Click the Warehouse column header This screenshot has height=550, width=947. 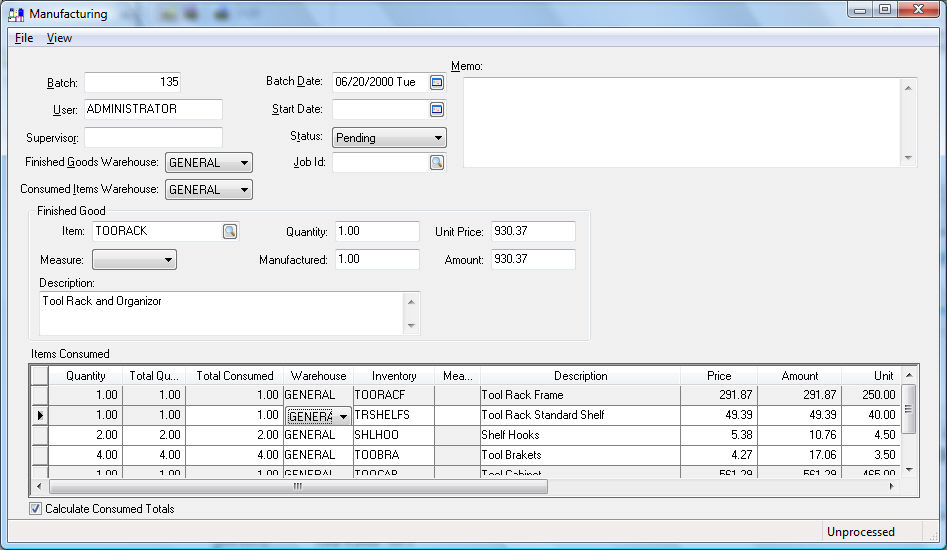pos(318,376)
